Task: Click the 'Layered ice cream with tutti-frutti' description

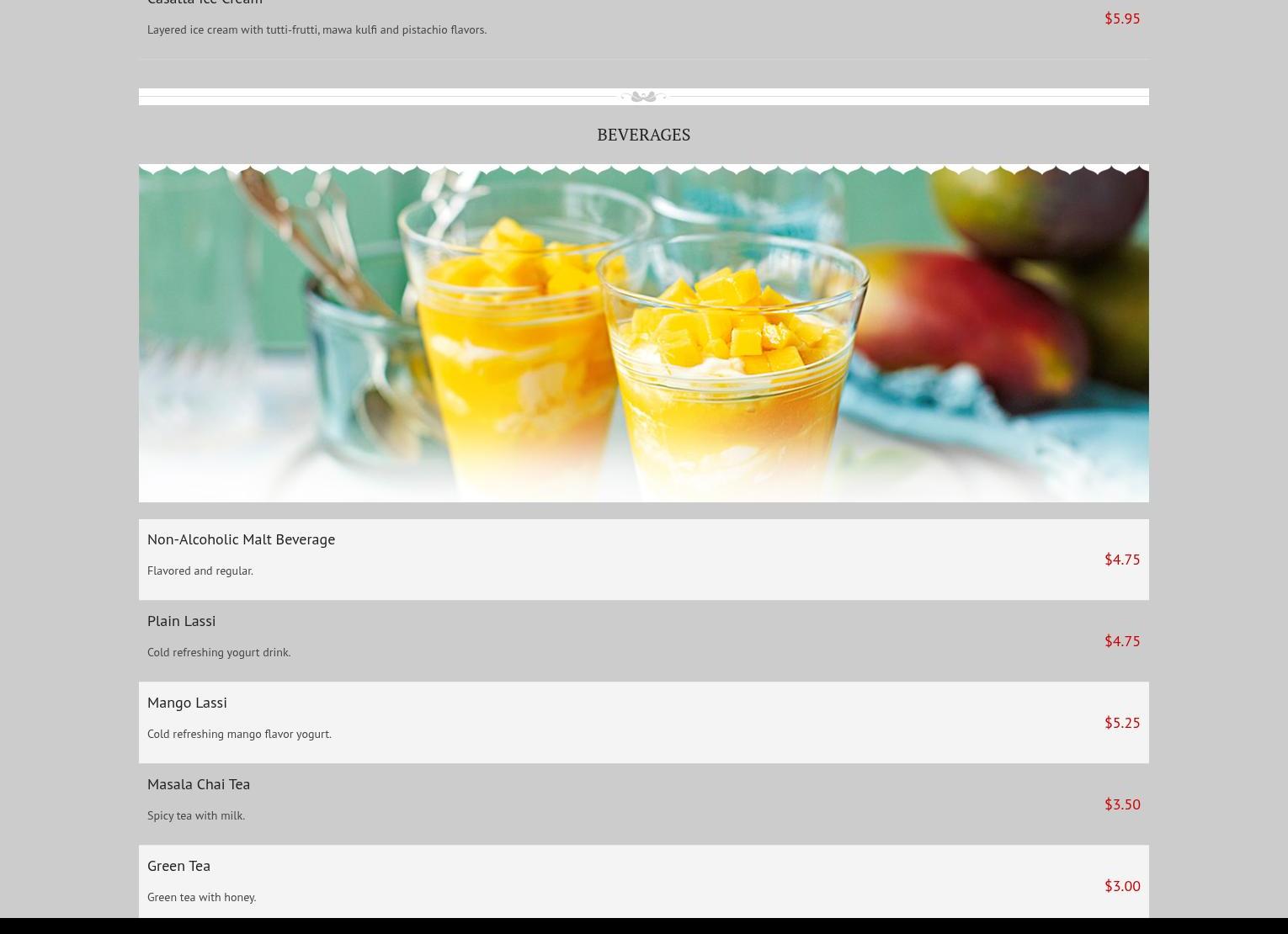Action: point(317,29)
